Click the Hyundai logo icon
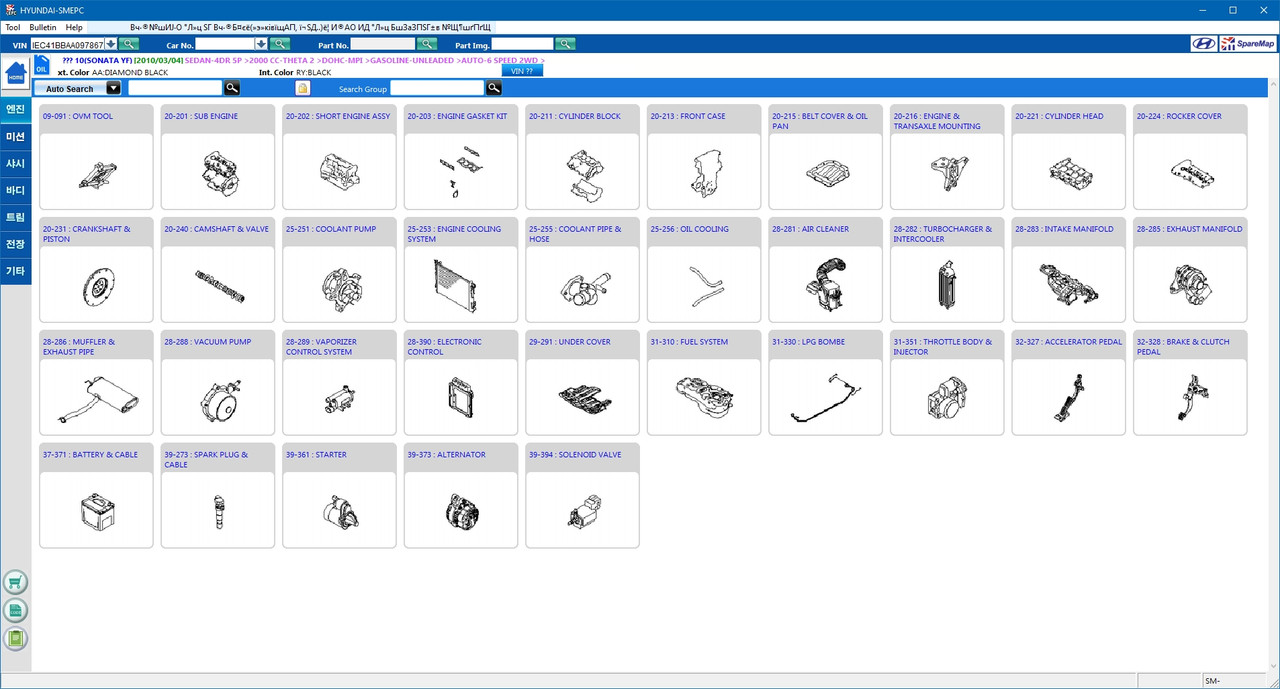 click(x=1204, y=44)
